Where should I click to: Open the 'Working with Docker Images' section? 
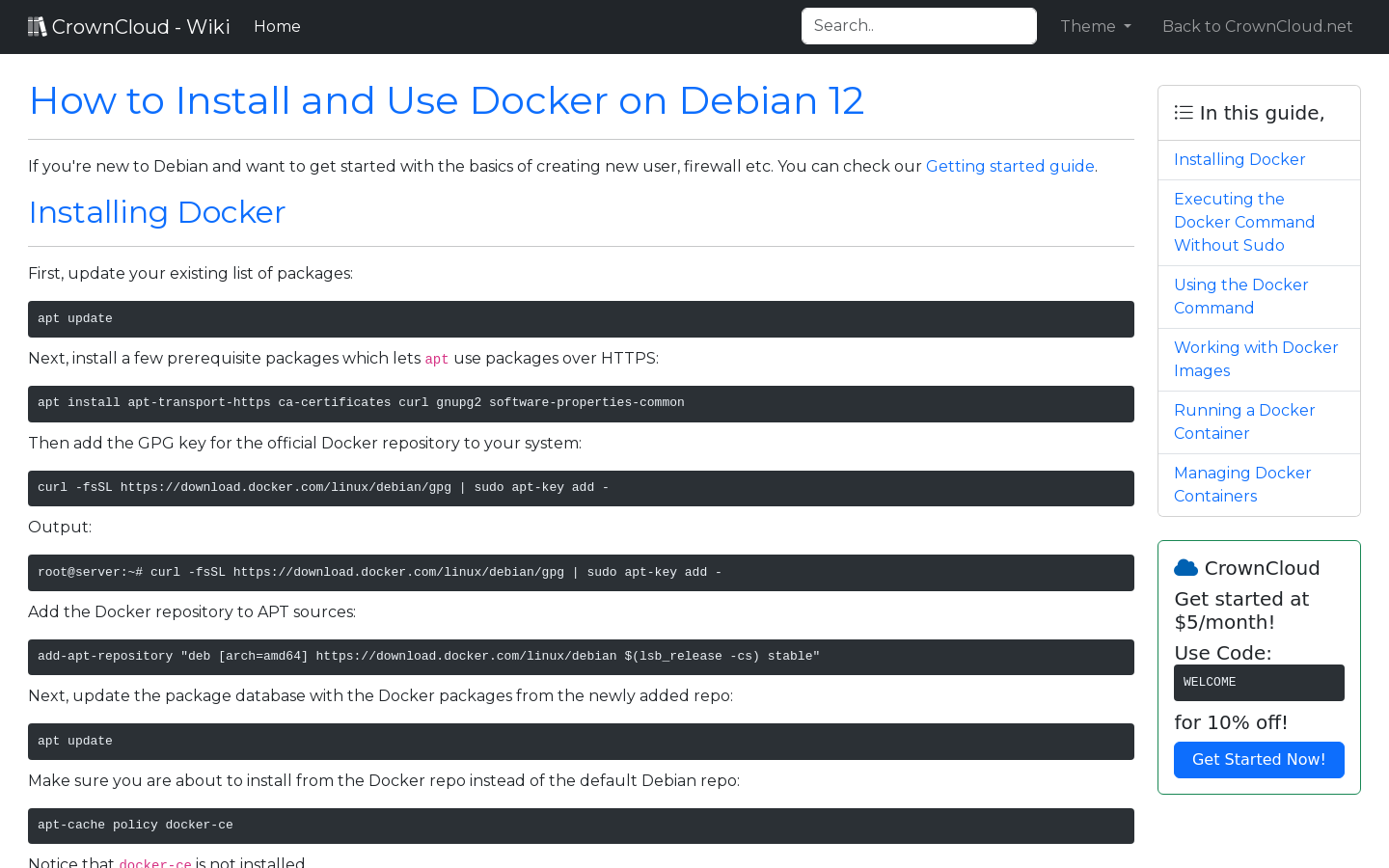1256,359
